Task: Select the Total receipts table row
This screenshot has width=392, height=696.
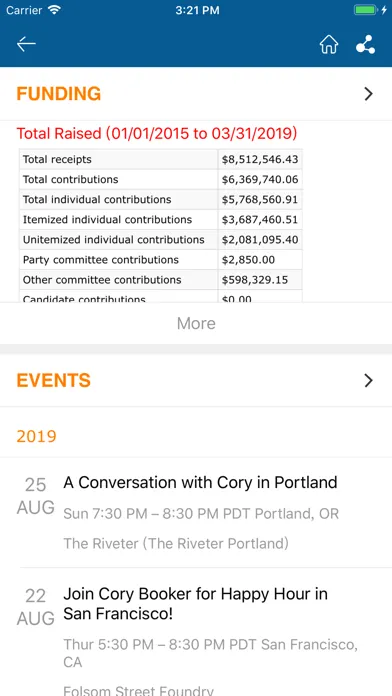Action: click(x=161, y=159)
